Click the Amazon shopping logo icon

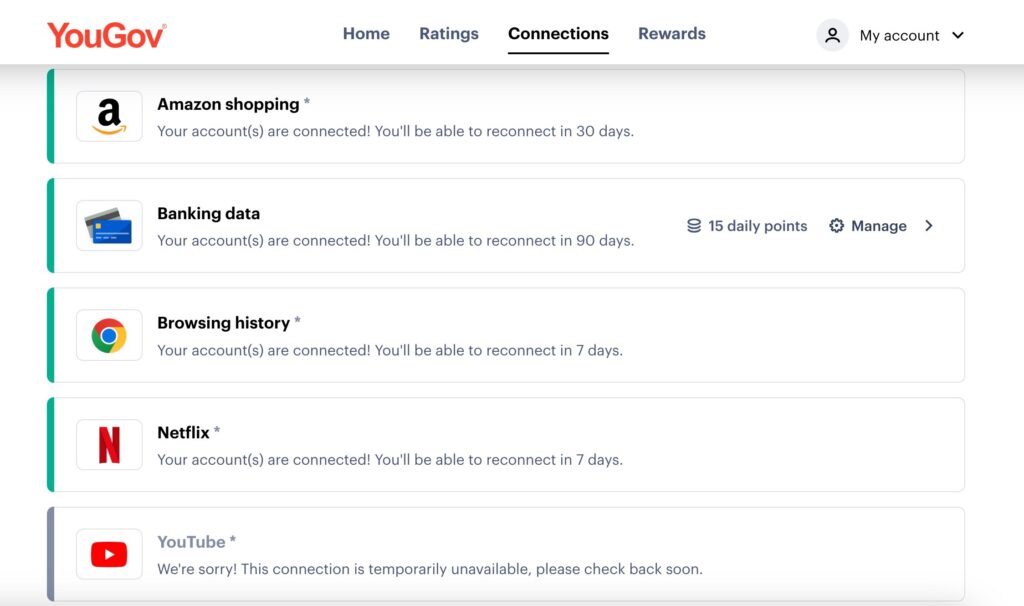pos(109,117)
